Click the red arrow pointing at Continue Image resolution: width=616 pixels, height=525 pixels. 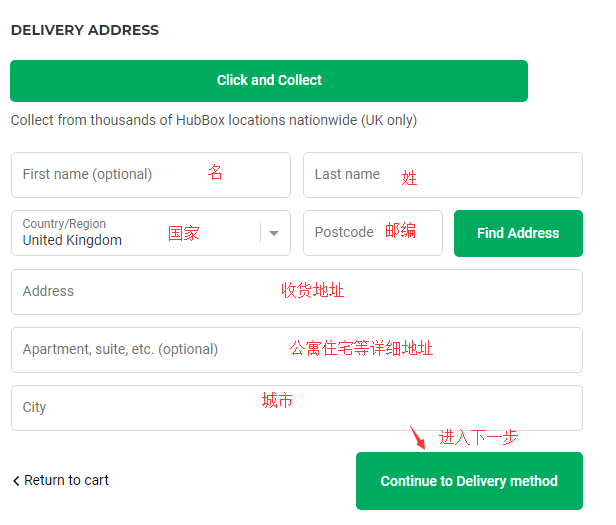pos(419,437)
